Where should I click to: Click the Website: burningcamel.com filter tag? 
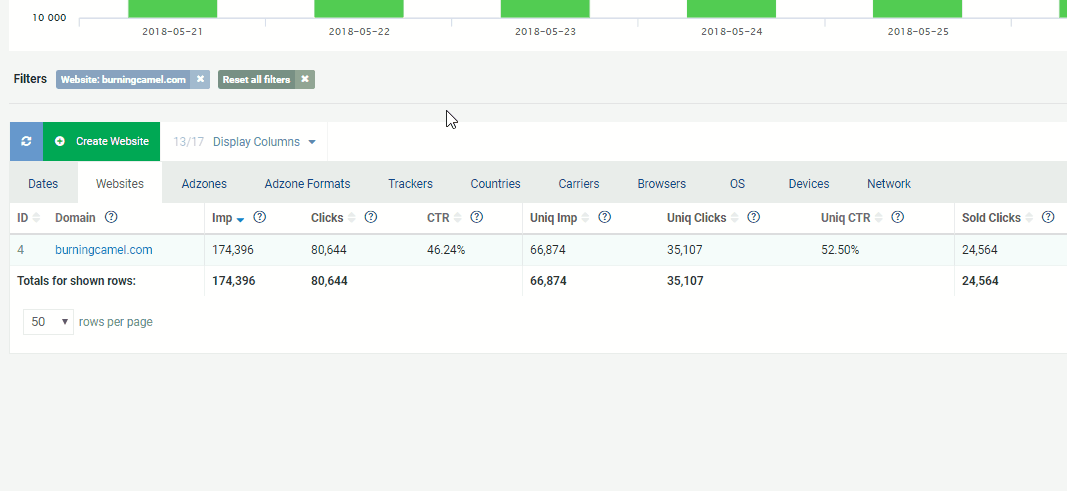pyautogui.click(x=123, y=80)
